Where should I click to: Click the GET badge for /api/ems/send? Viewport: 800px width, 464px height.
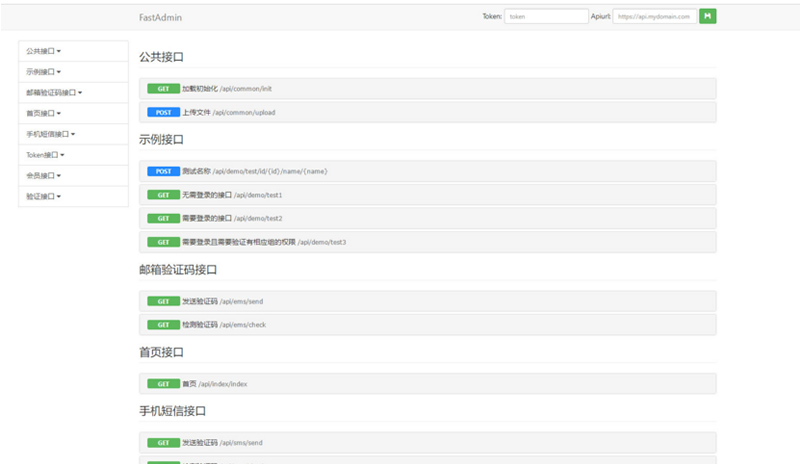163,301
